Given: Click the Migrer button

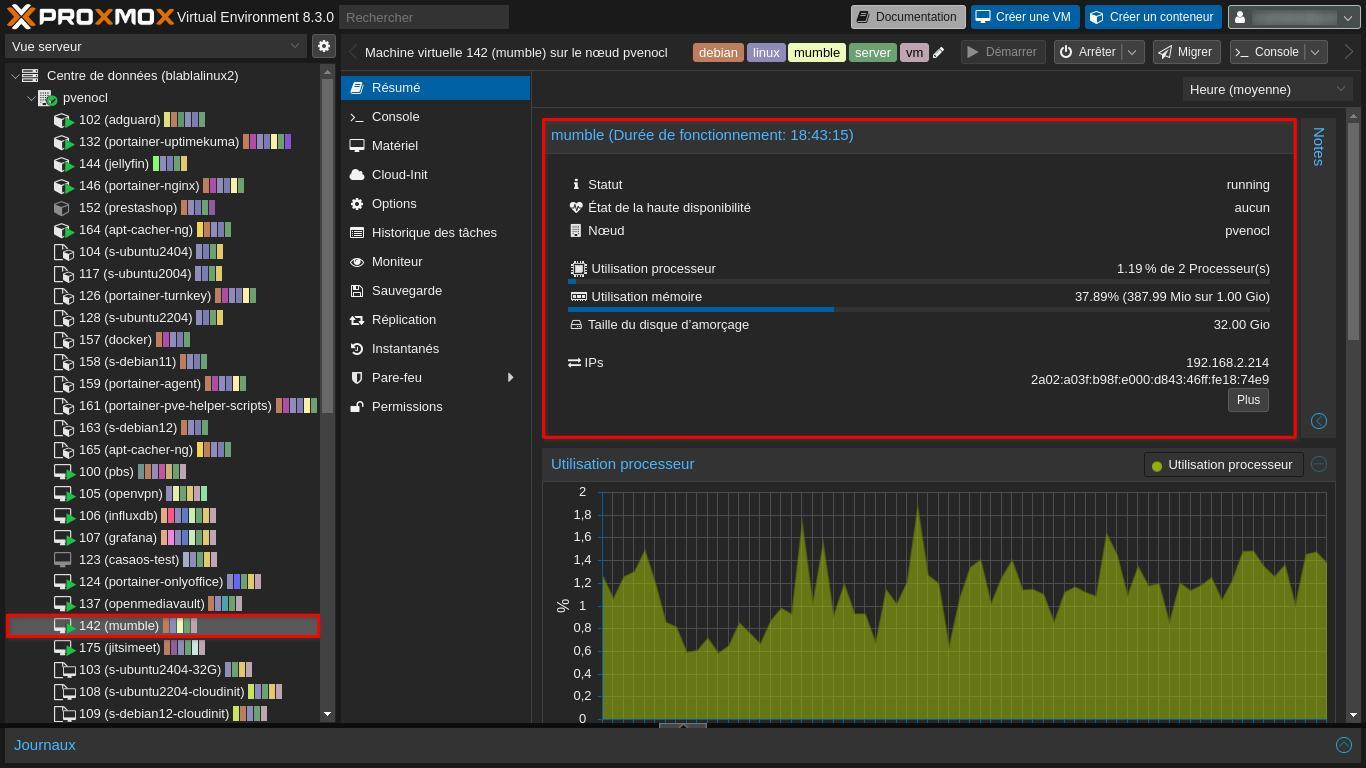Looking at the screenshot, I should pos(1185,52).
